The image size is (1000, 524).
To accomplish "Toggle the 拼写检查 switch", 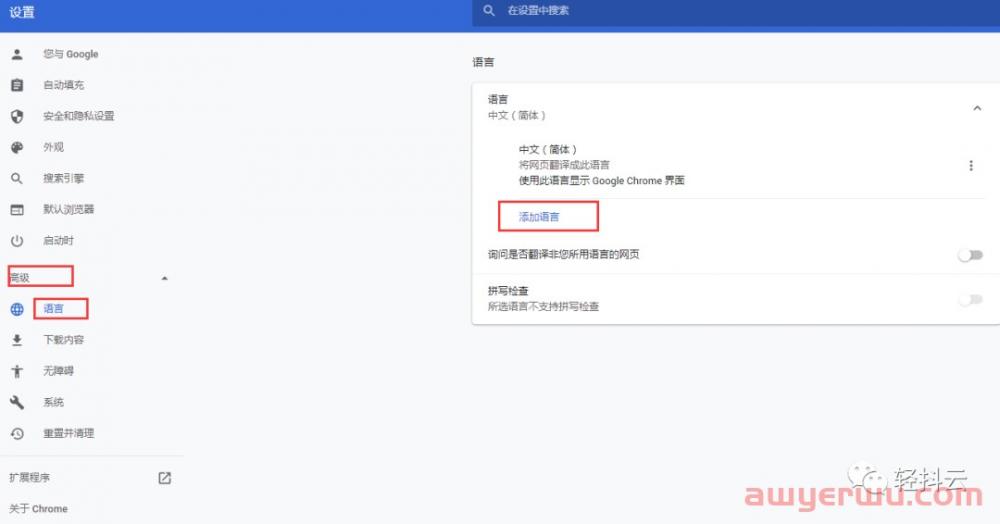I will point(970,299).
